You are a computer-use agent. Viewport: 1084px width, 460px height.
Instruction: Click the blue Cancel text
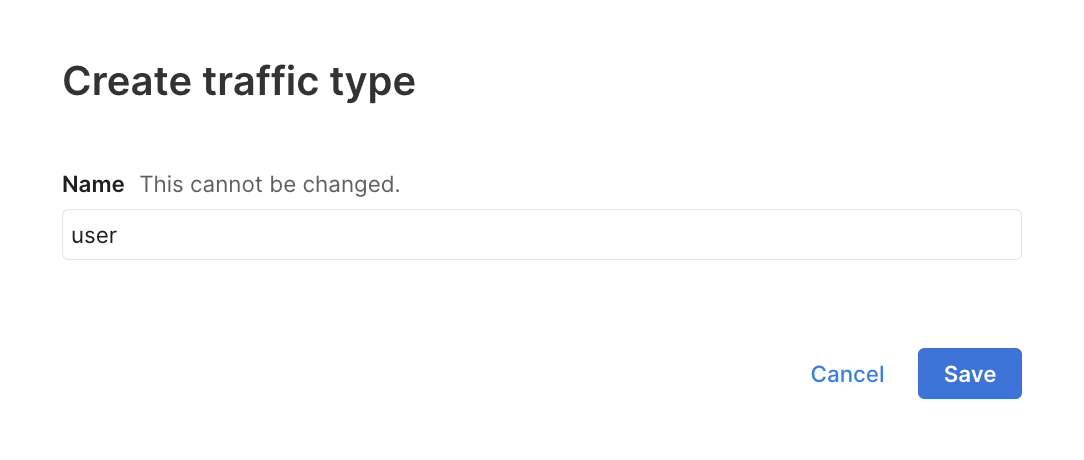coord(847,374)
